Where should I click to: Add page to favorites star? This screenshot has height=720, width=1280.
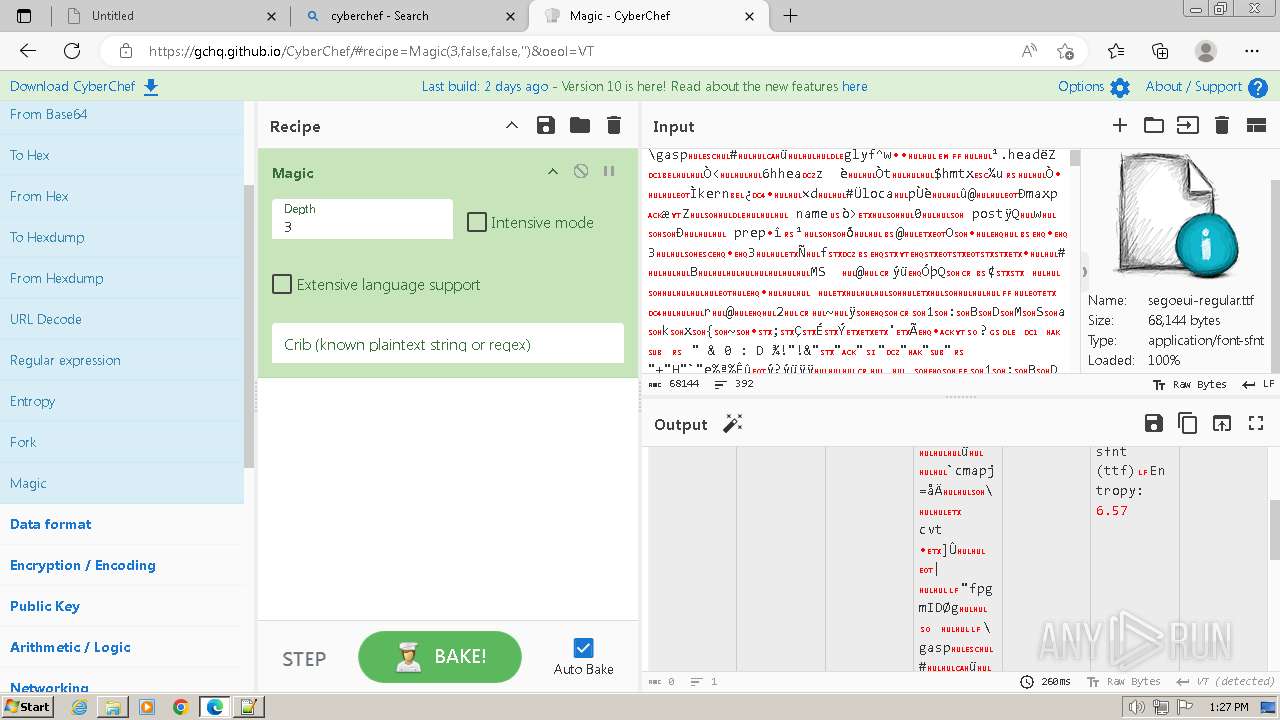tap(1065, 51)
